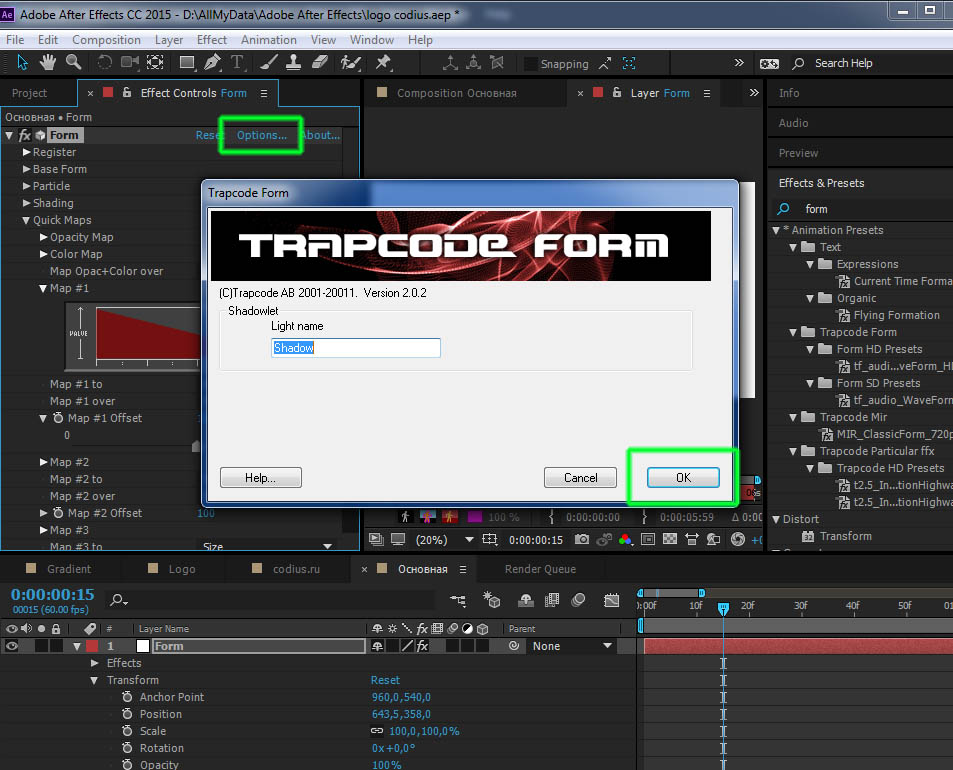
Task: Click the Light name input field
Action: coord(356,348)
